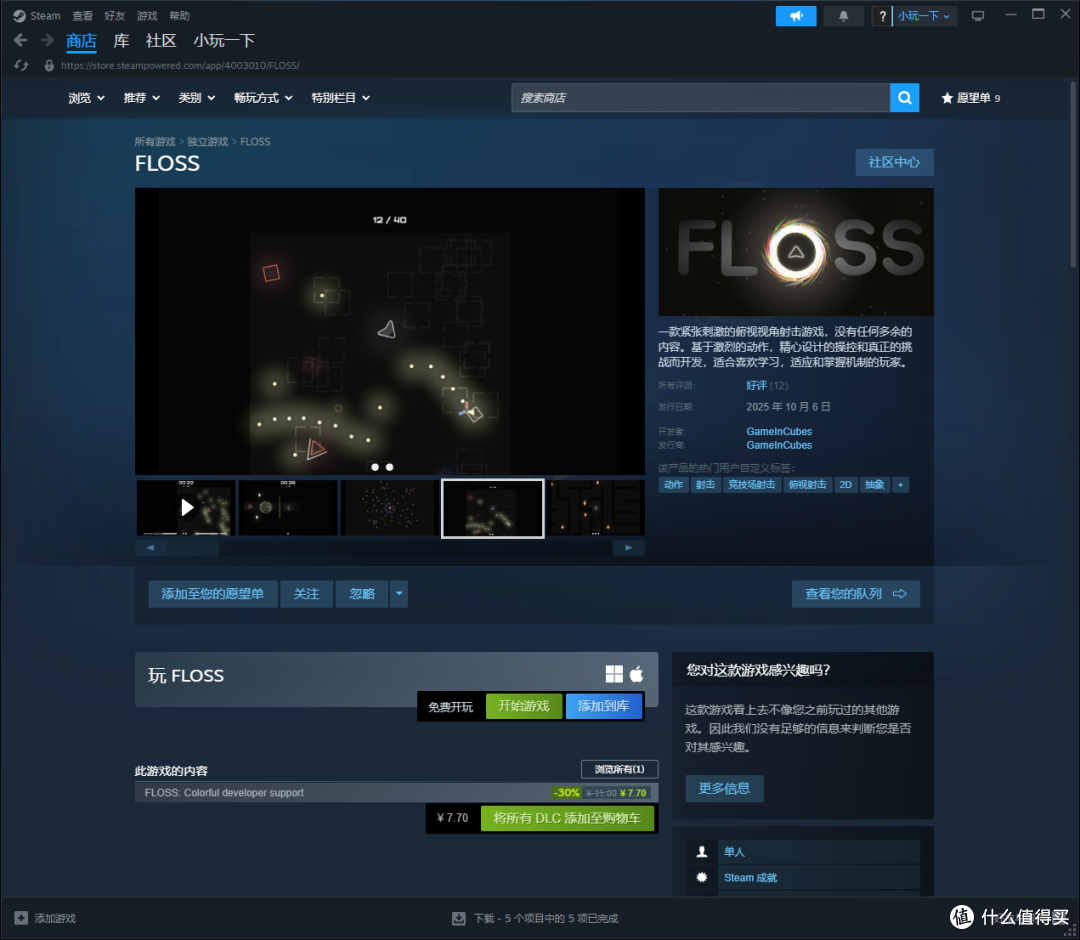
Task: Click the plus icon to add a tag
Action: 900,485
